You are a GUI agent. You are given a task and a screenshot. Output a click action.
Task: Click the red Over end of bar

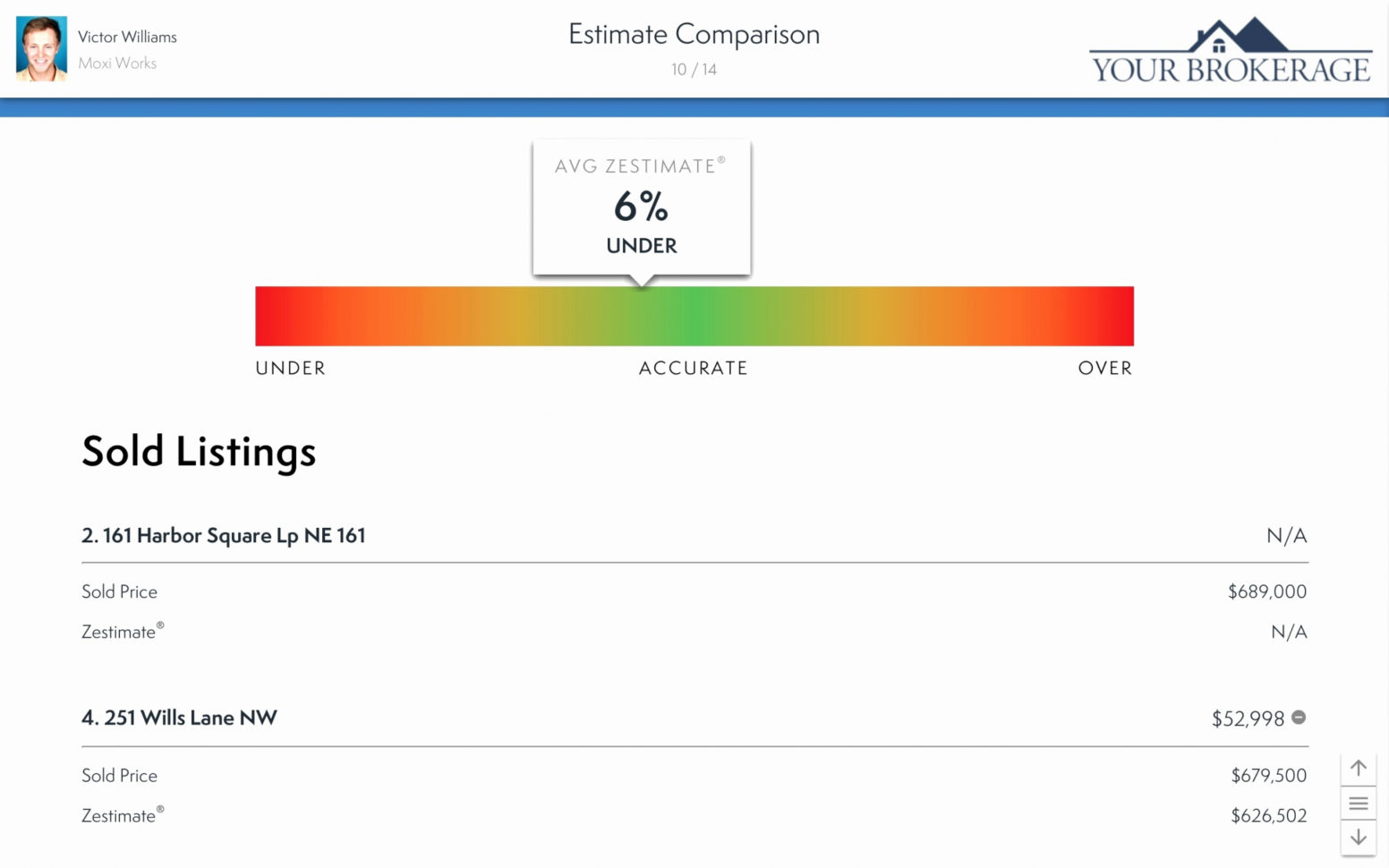pyautogui.click(x=1116, y=316)
